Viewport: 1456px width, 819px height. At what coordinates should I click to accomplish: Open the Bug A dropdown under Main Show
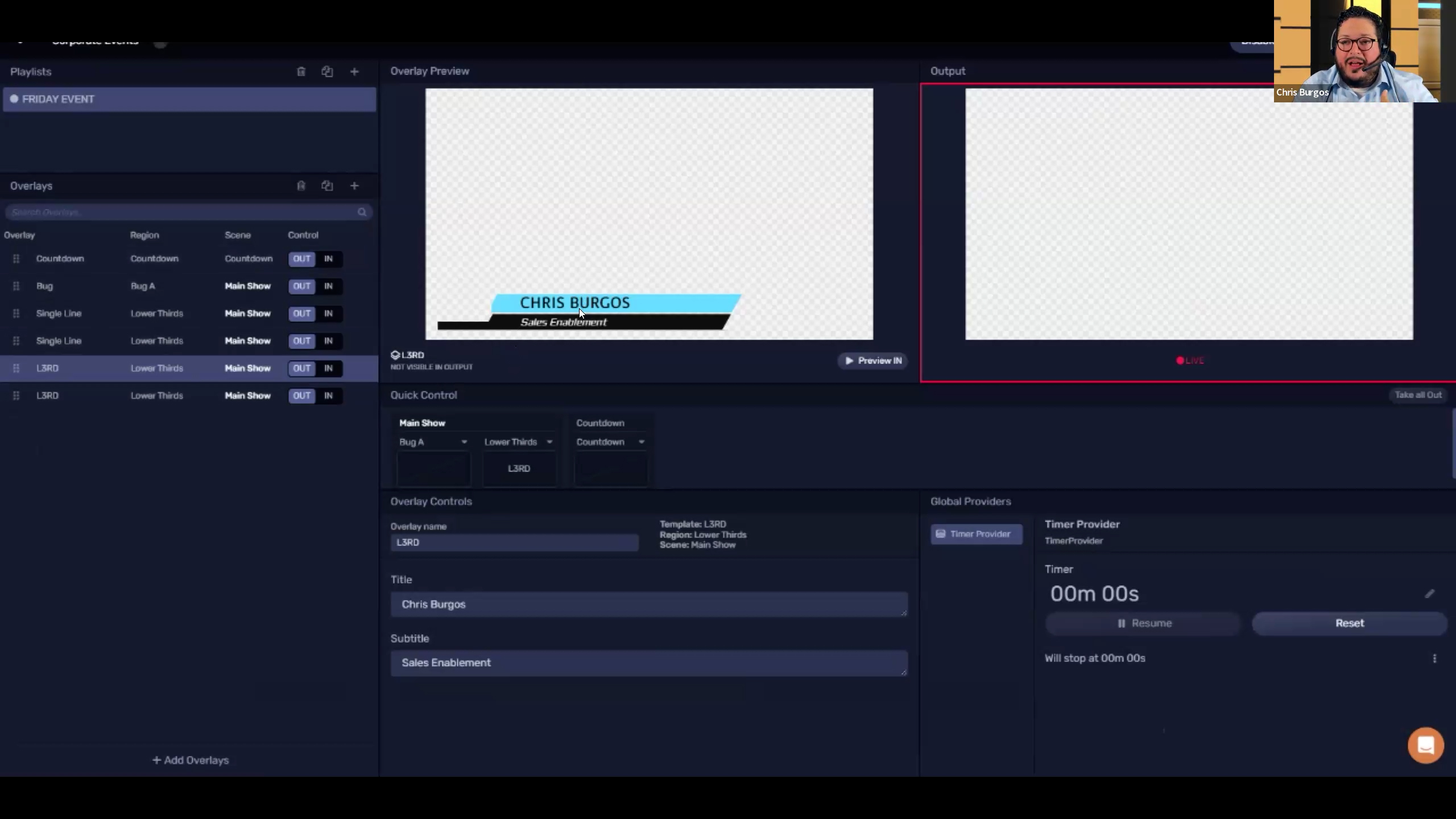pyautogui.click(x=433, y=441)
